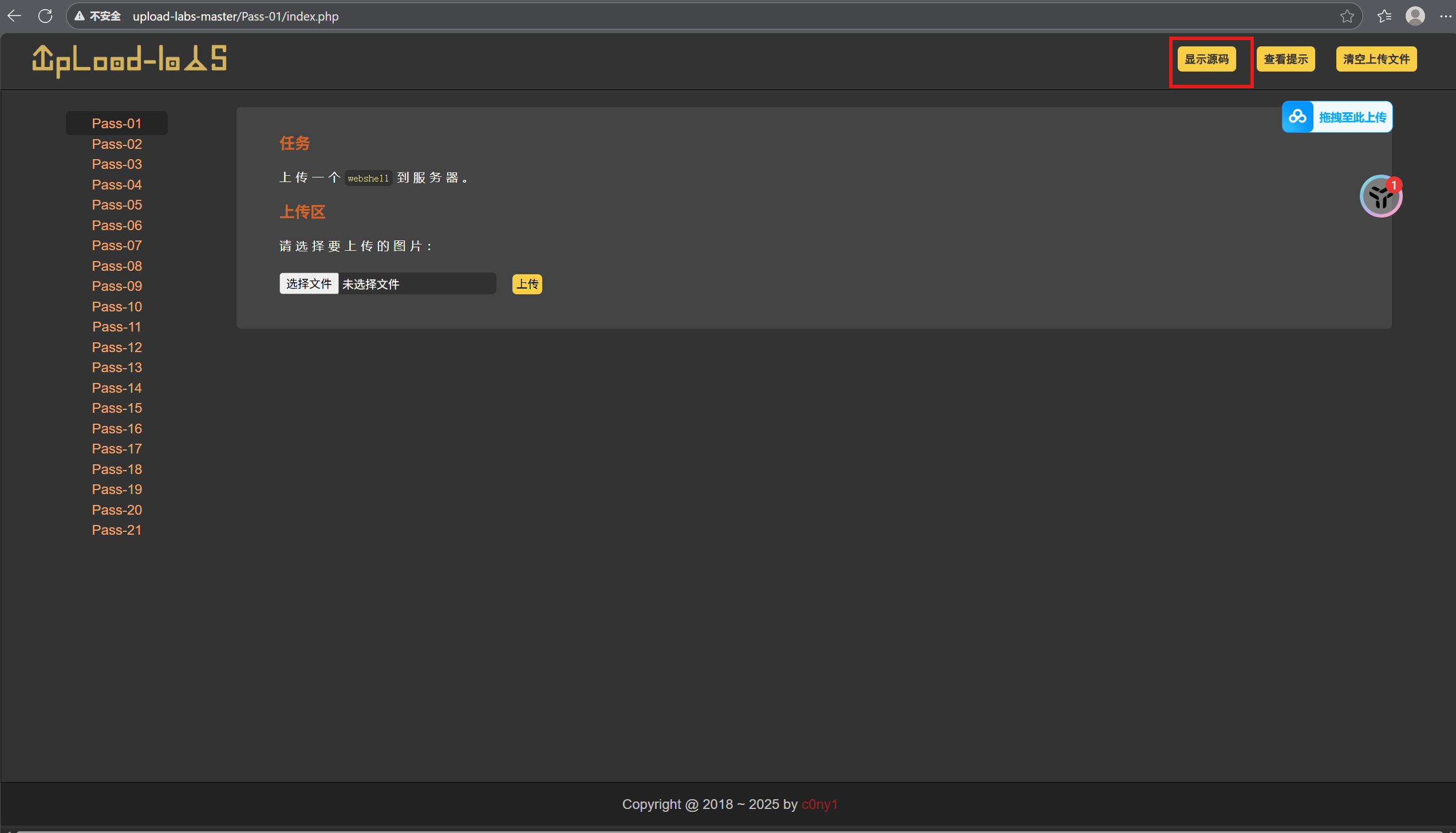1456x833 pixels.
Task: Click the browser address bar URL
Action: [x=235, y=16]
